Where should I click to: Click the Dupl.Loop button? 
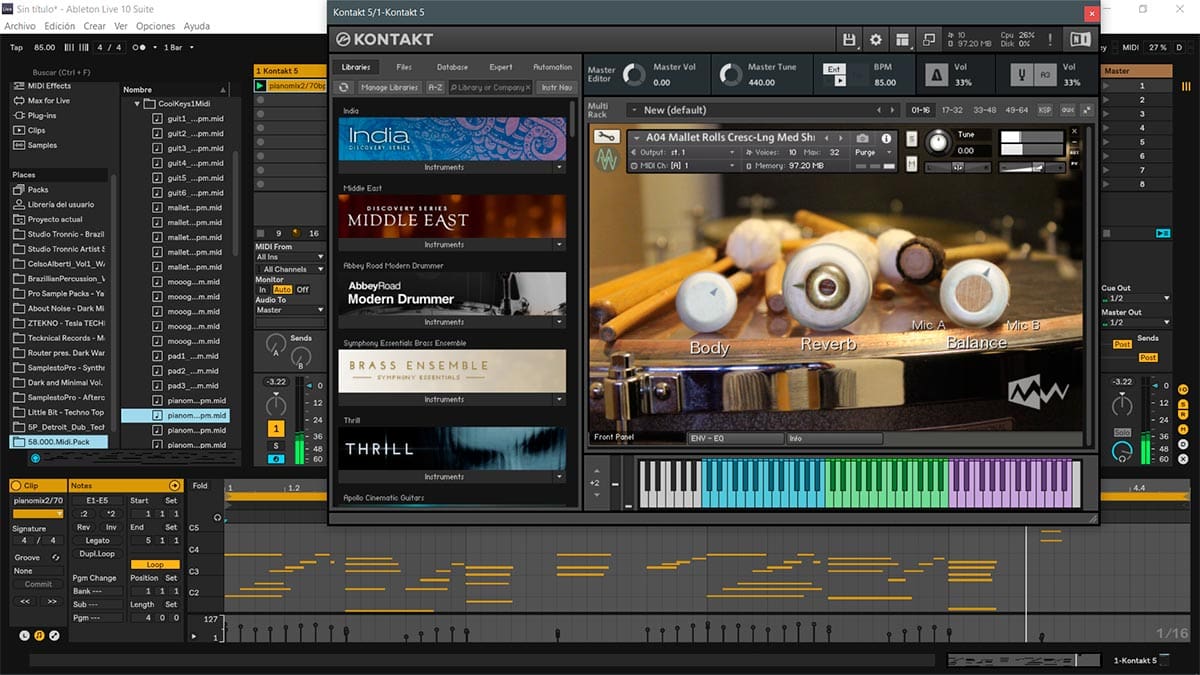[98, 553]
